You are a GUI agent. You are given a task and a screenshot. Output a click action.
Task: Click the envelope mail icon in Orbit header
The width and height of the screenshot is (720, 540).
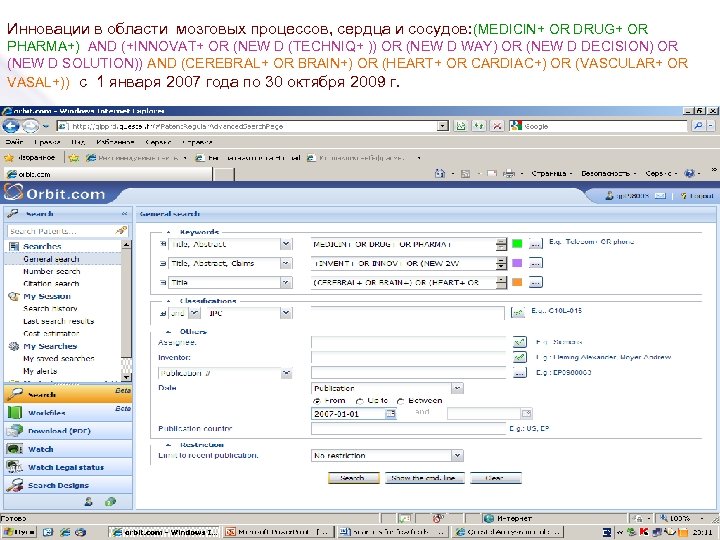click(x=660, y=196)
